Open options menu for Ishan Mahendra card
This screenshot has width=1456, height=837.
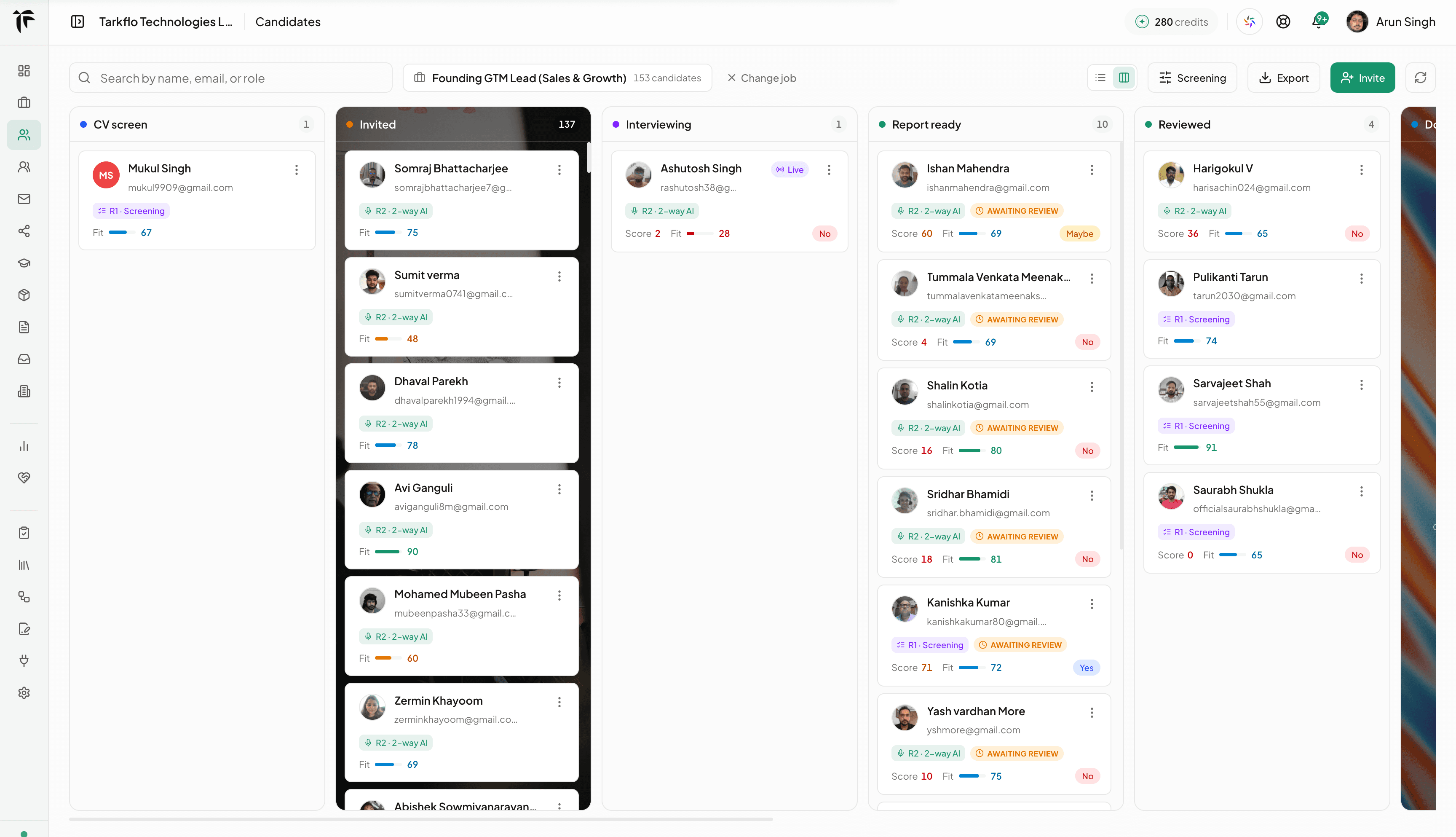coord(1092,169)
